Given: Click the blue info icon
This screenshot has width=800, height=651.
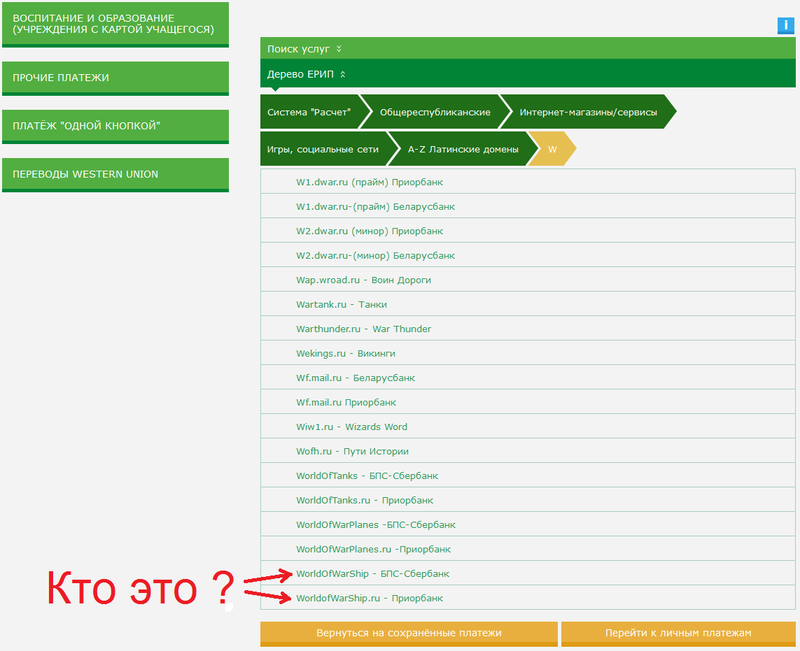Looking at the screenshot, I should tap(785, 25).
